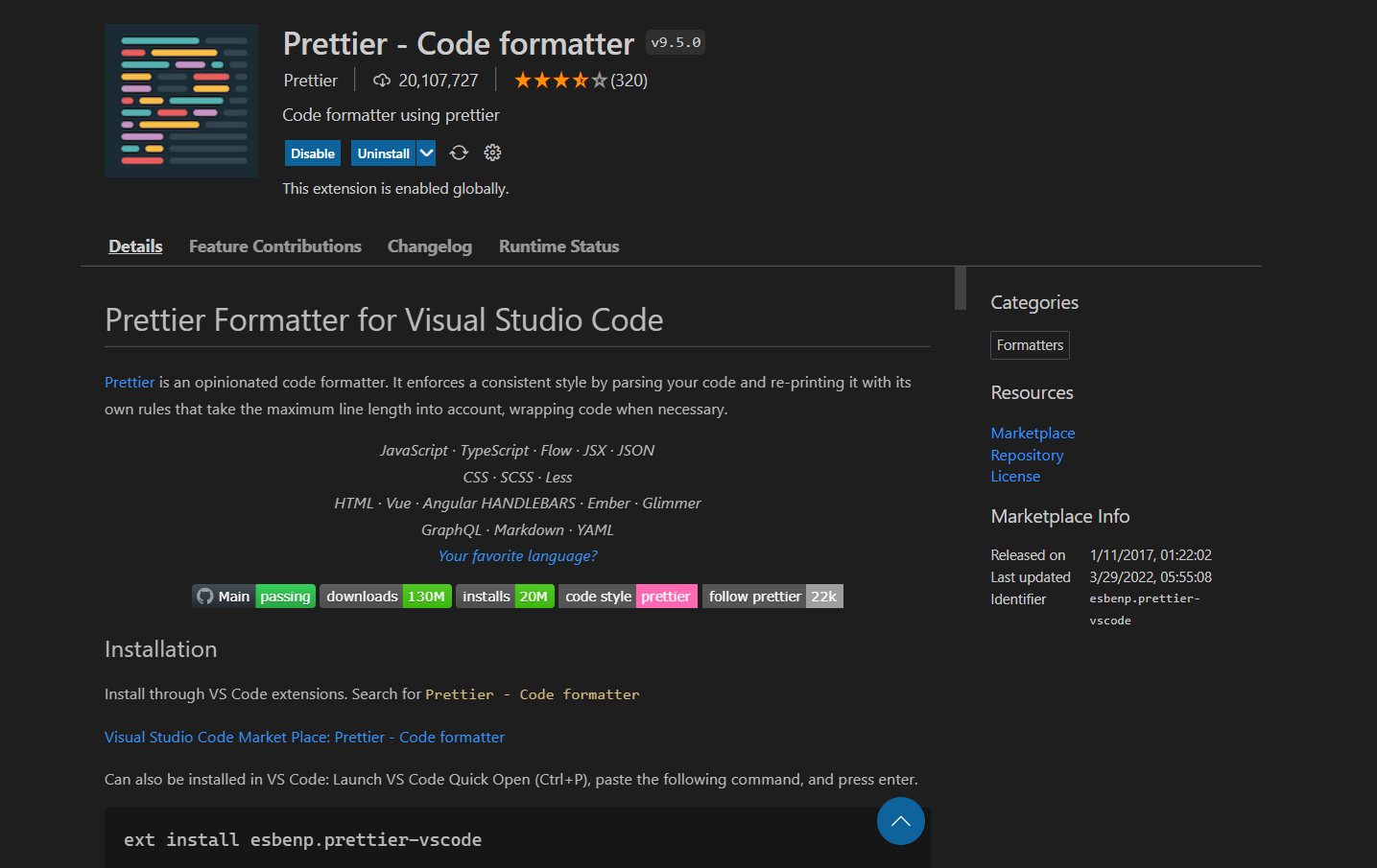Click the Last updated date 3/29/2022, 05:55:08
1377x868 pixels.
pyautogui.click(x=1151, y=577)
